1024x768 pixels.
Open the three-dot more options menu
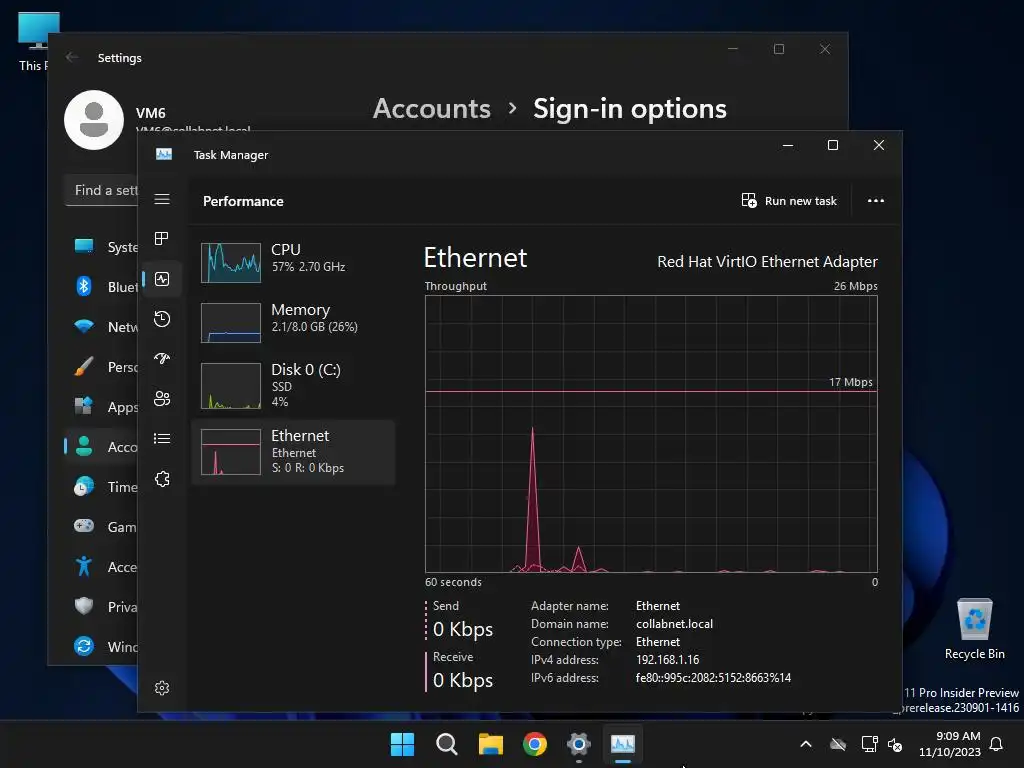[876, 200]
